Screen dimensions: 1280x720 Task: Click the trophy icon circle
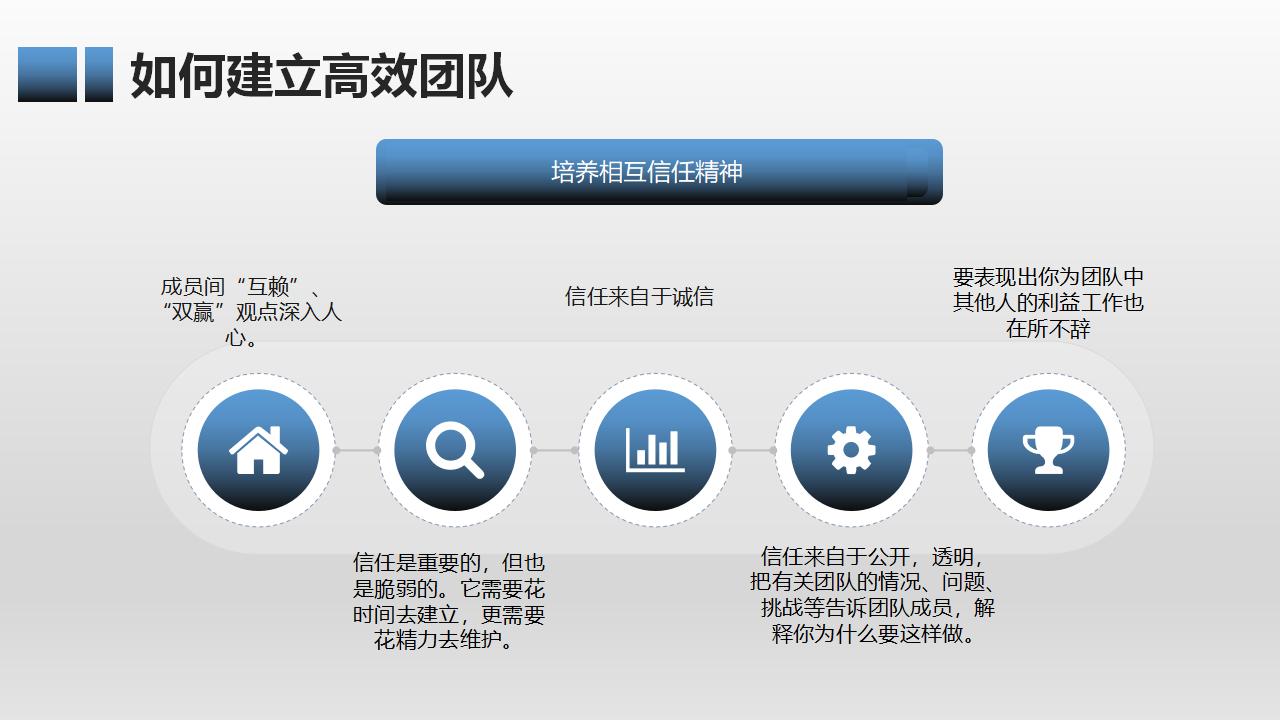[x=1048, y=450]
